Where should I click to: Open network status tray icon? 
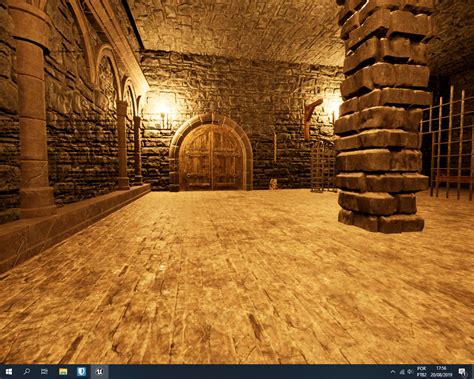(402, 372)
